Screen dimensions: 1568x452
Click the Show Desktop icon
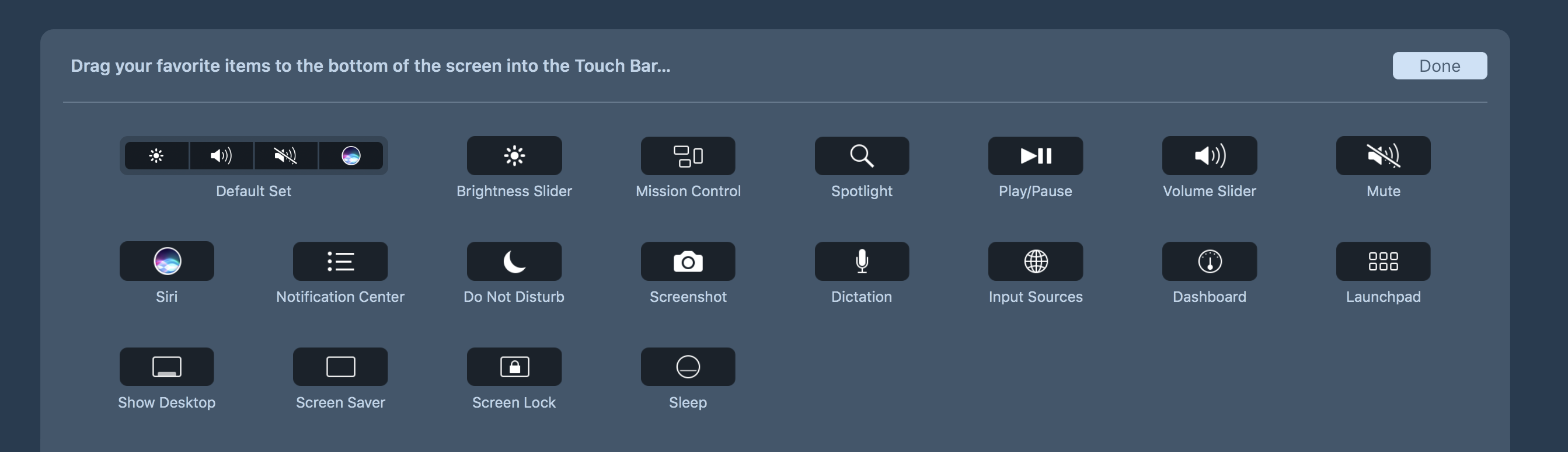tap(167, 367)
